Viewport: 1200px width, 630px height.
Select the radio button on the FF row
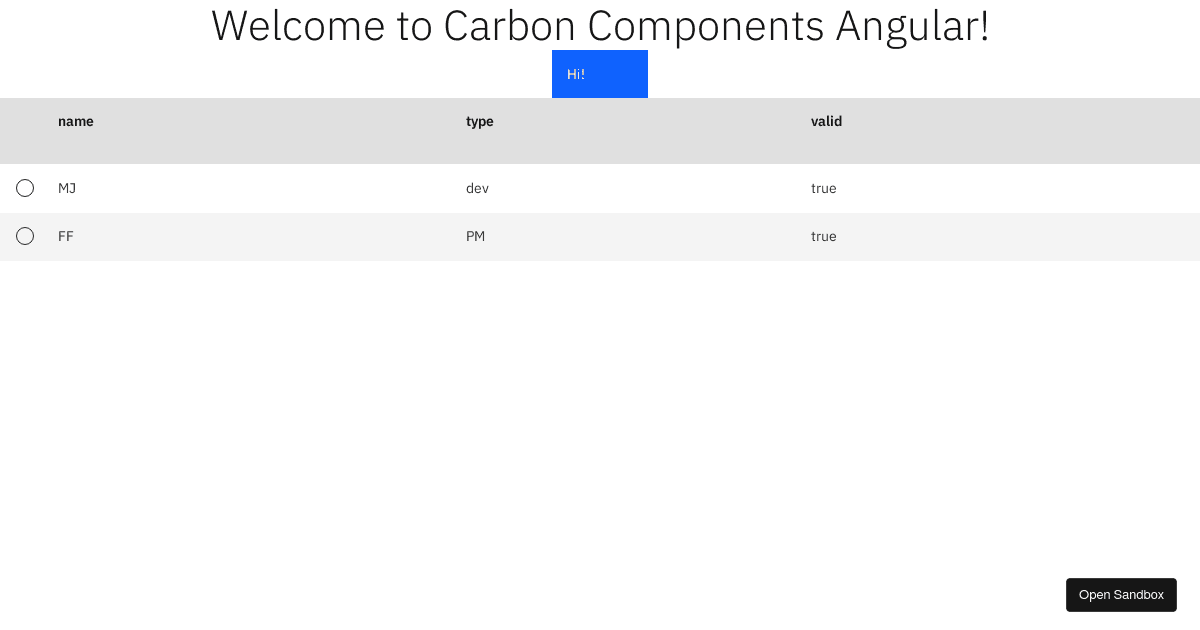tap(25, 236)
